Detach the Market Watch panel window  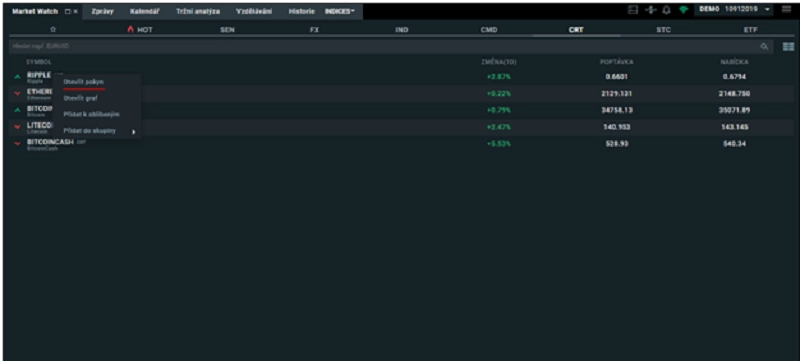68,11
